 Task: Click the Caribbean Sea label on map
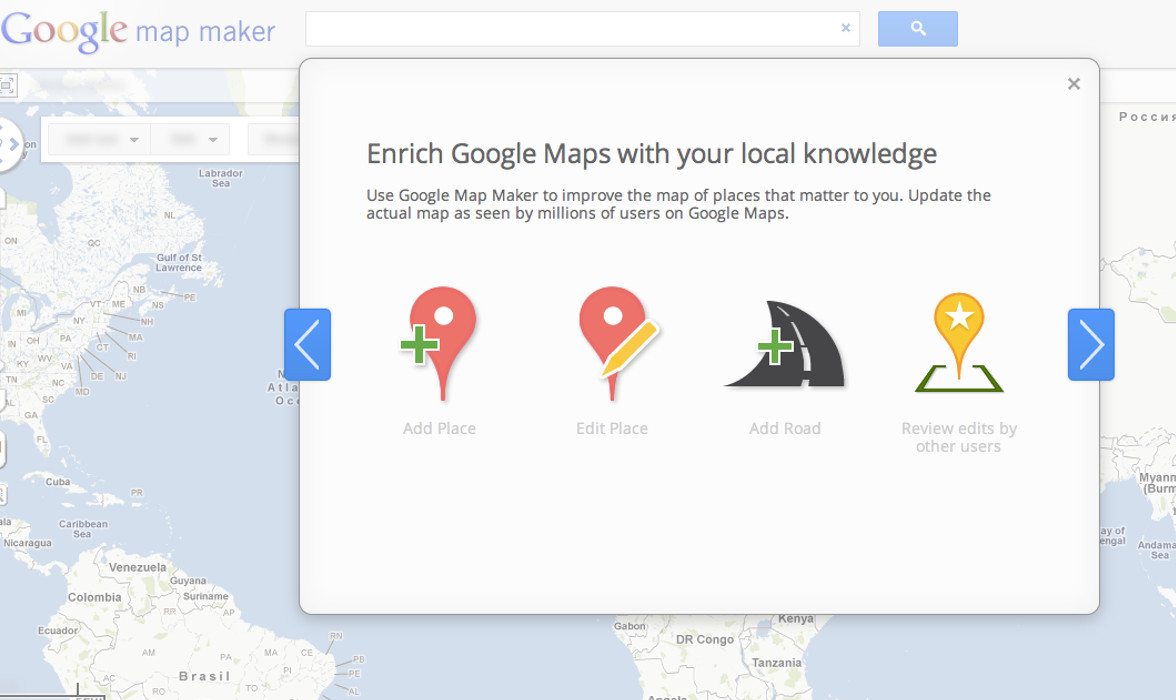(83, 529)
